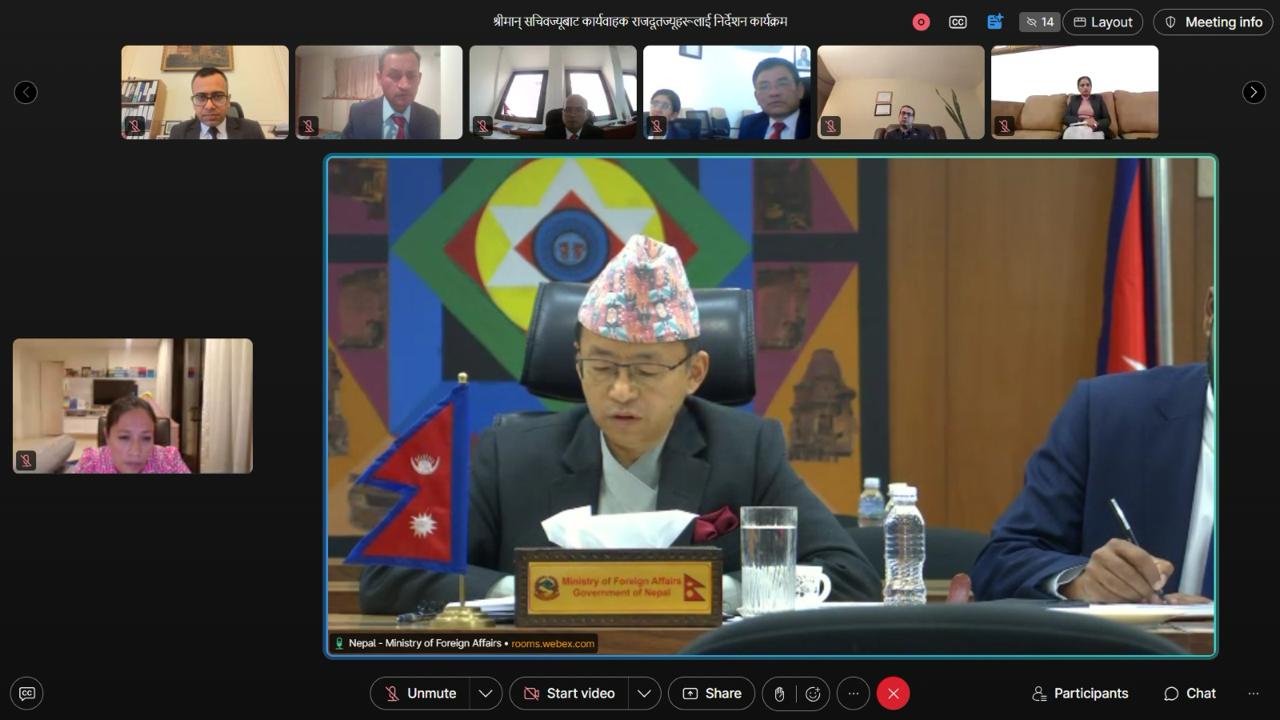Screen dimensions: 1280x720
Task: Open the Chat panel
Action: tap(1190, 693)
